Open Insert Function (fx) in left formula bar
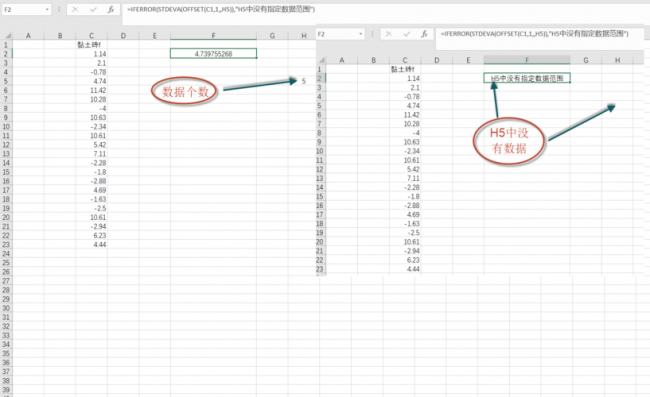650x397 pixels. click(x=111, y=9)
